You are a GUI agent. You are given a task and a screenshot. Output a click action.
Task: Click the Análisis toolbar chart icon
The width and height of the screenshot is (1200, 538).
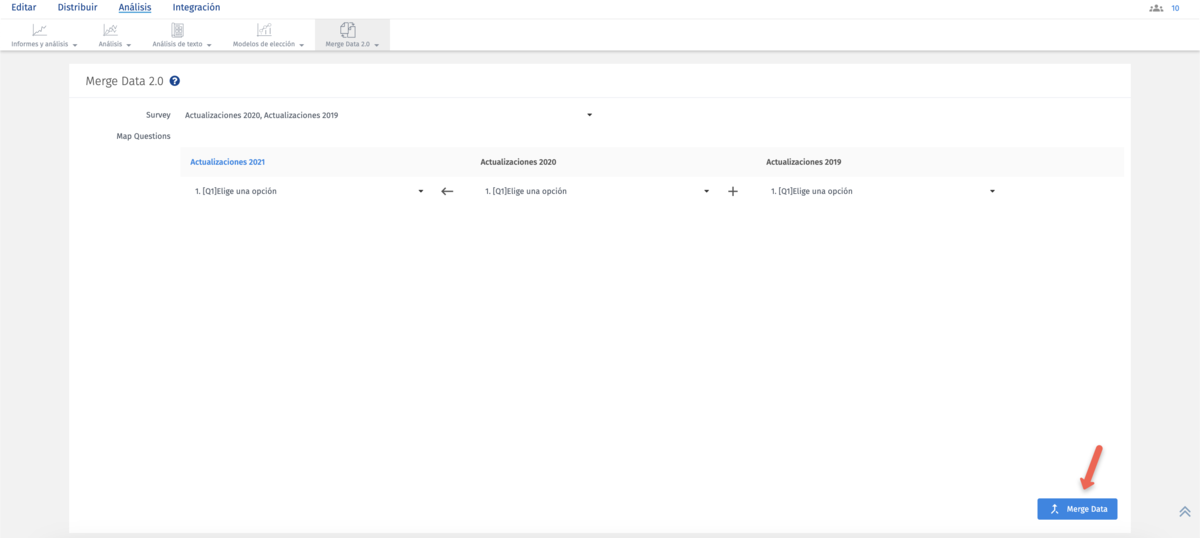click(x=110, y=31)
